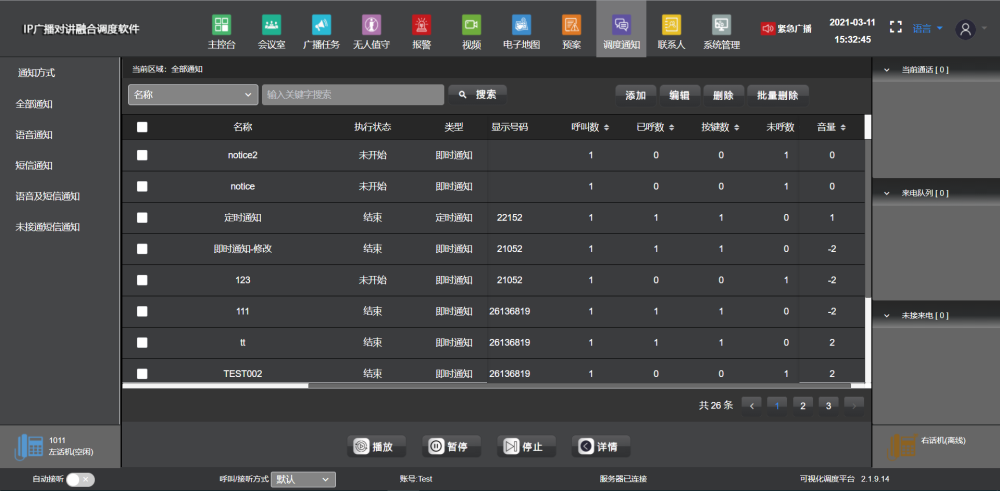Click the 批量删除 batch delete button

pos(777,96)
